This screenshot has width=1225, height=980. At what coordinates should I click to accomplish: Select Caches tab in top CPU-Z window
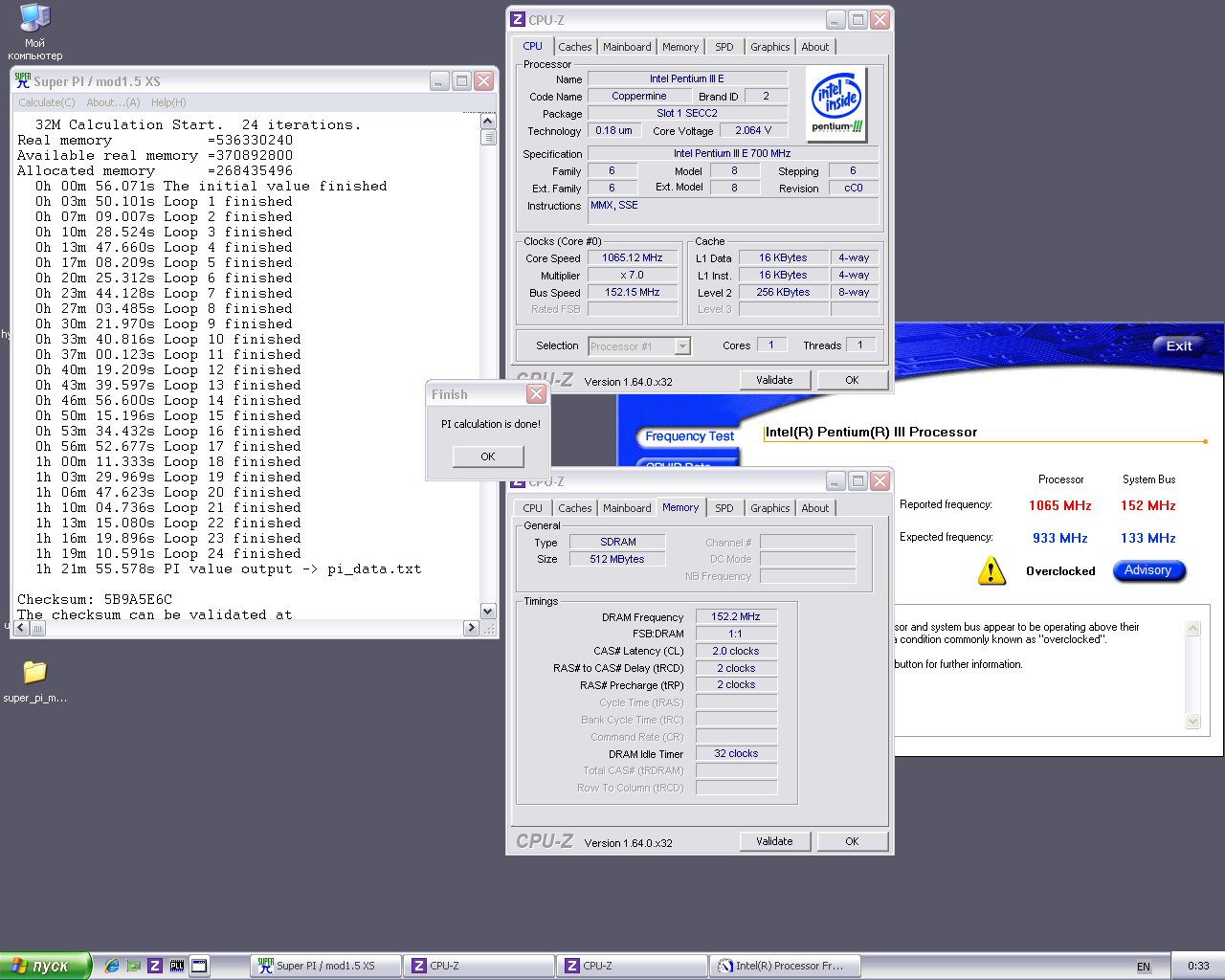pyautogui.click(x=575, y=47)
